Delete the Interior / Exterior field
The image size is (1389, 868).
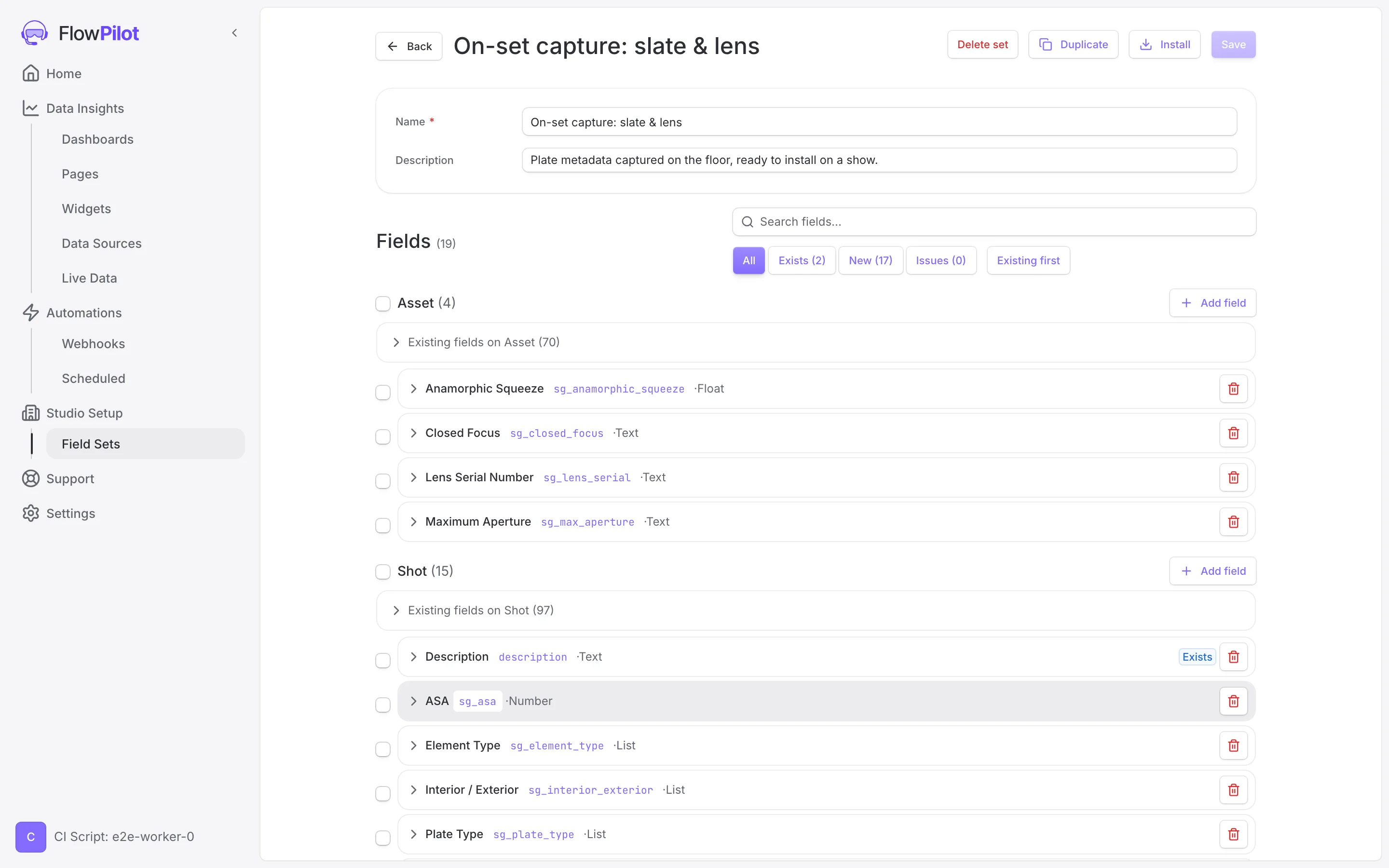point(1233,790)
